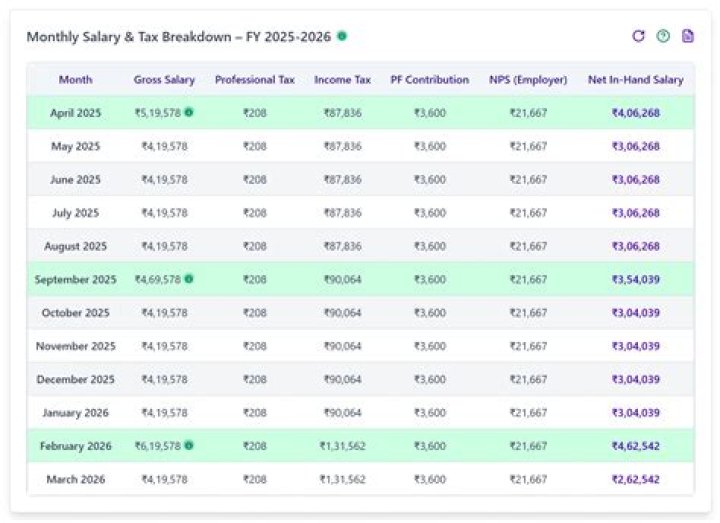
Task: Click February 2026 net salary ₹4,62,542
Action: [x=635, y=446]
